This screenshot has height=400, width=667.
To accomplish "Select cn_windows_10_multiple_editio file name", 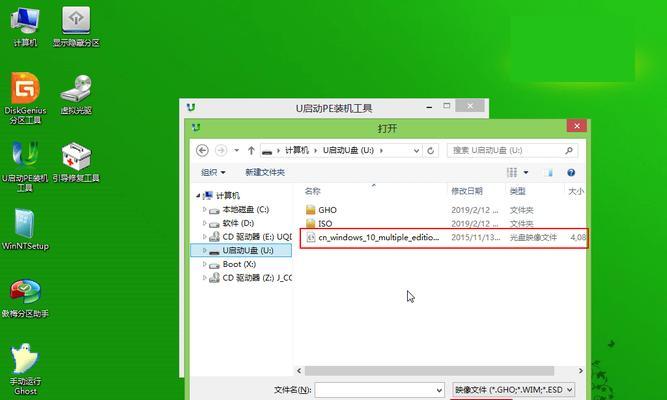I will 379,237.
